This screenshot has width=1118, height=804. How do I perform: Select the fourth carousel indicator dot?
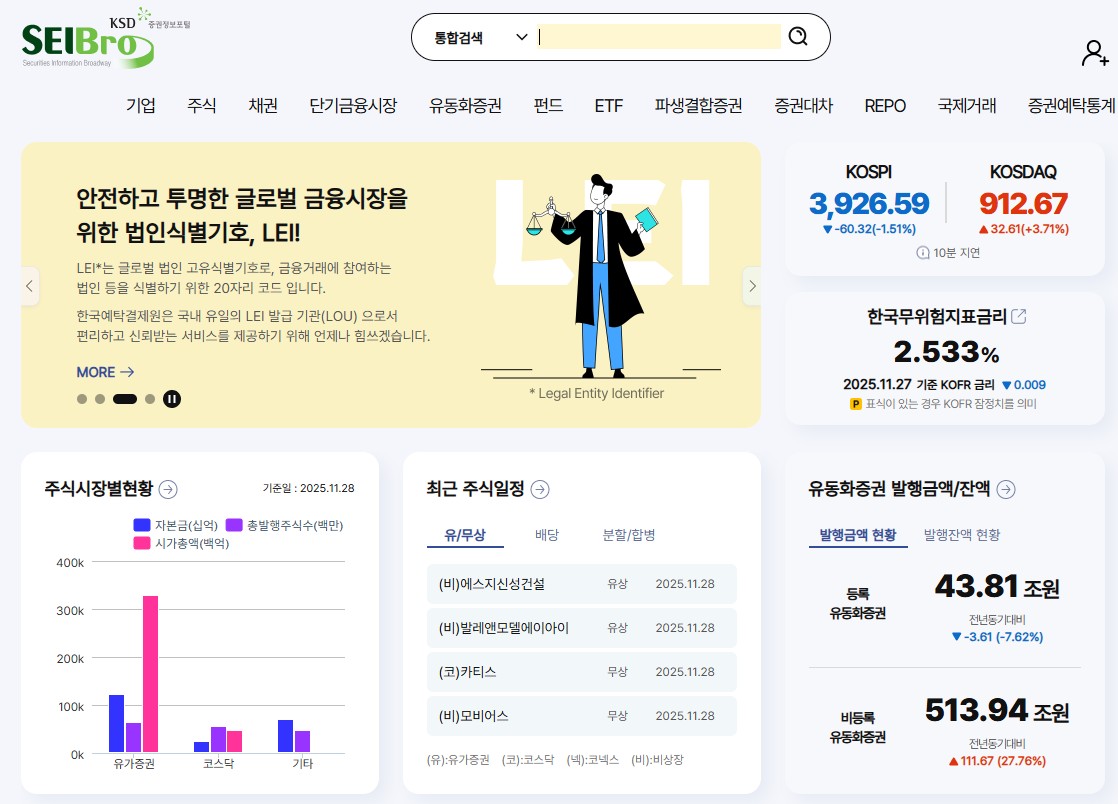click(150, 399)
